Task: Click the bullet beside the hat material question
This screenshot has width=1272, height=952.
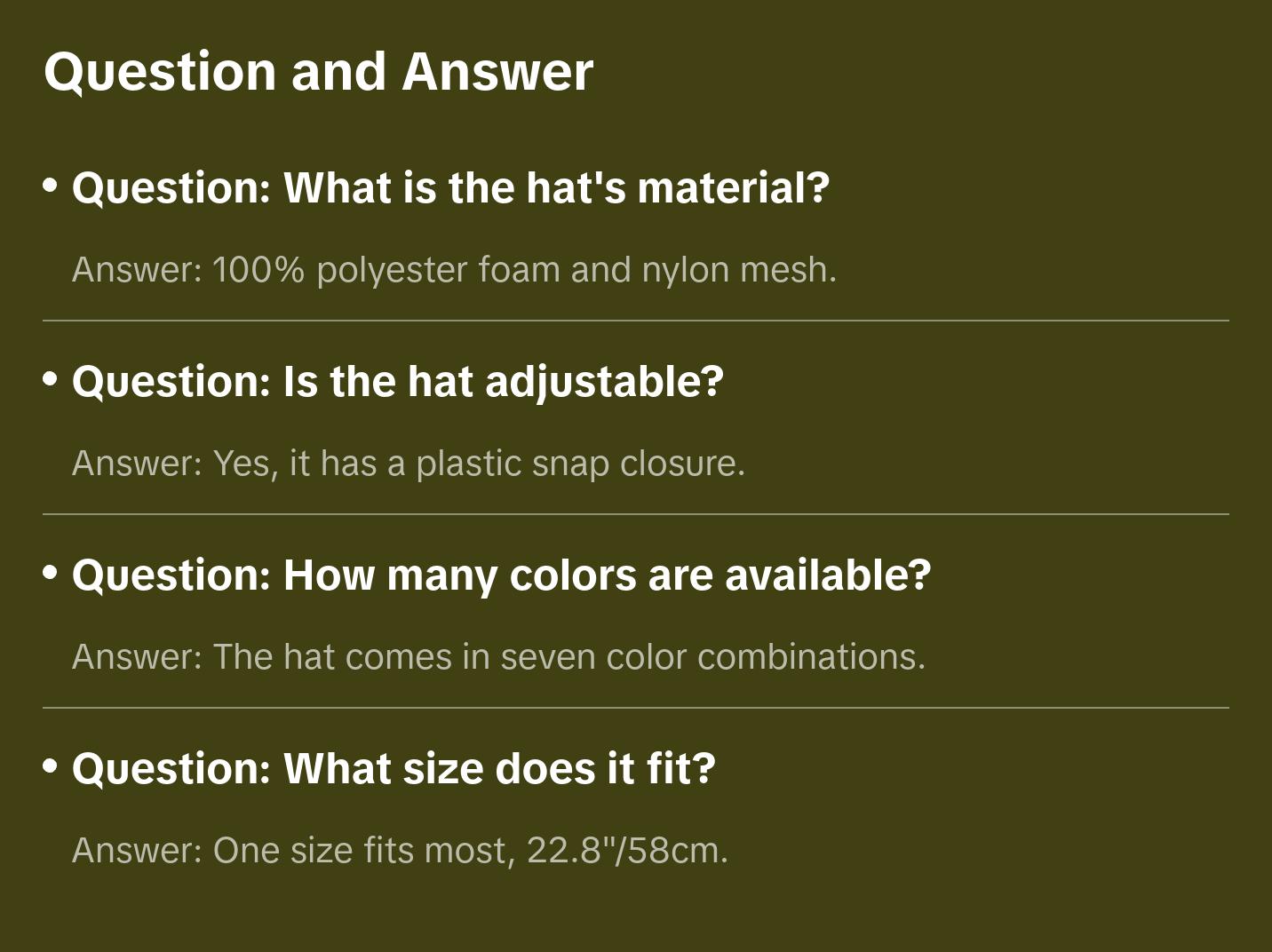Action: [x=51, y=186]
